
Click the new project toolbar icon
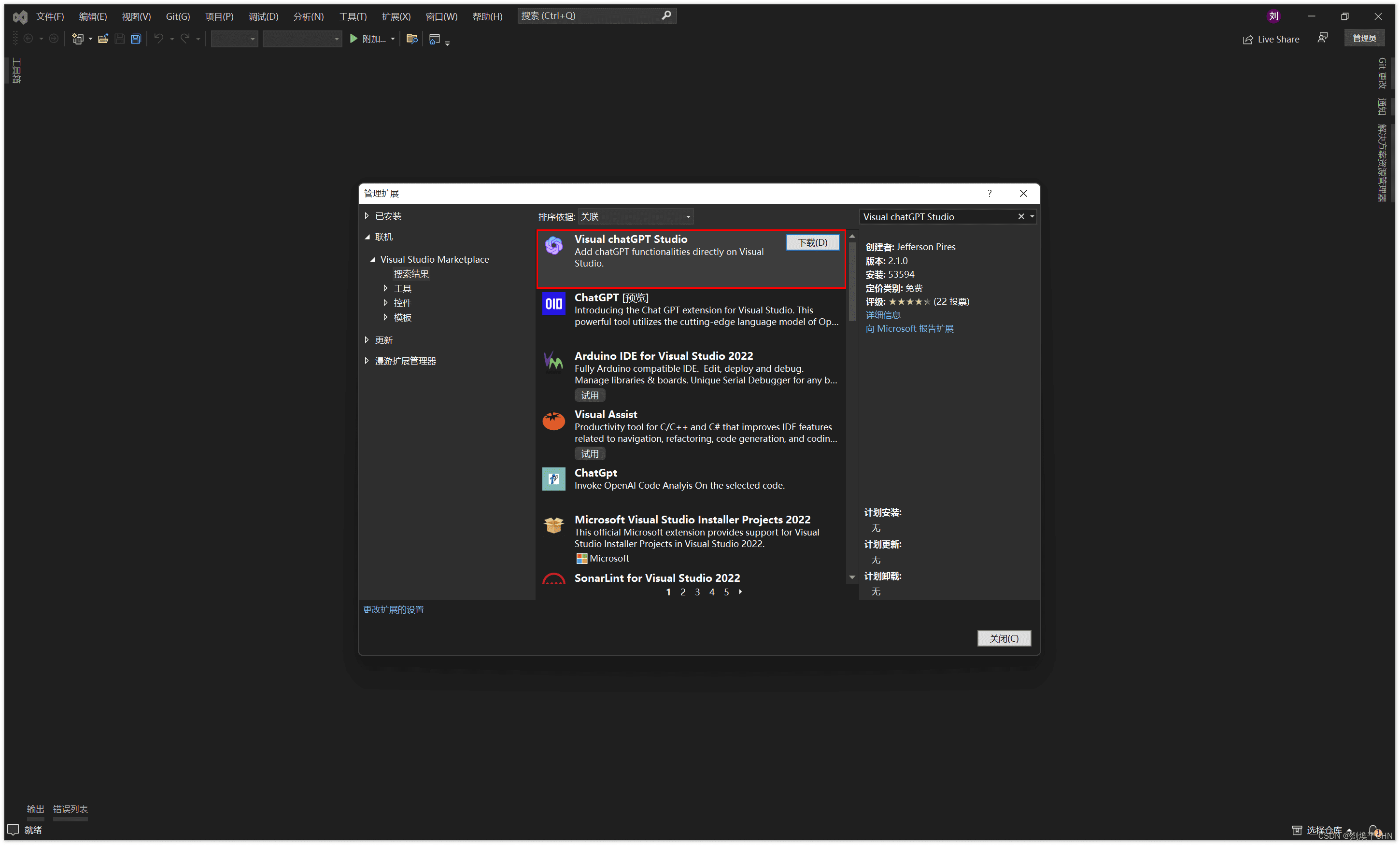pos(78,39)
